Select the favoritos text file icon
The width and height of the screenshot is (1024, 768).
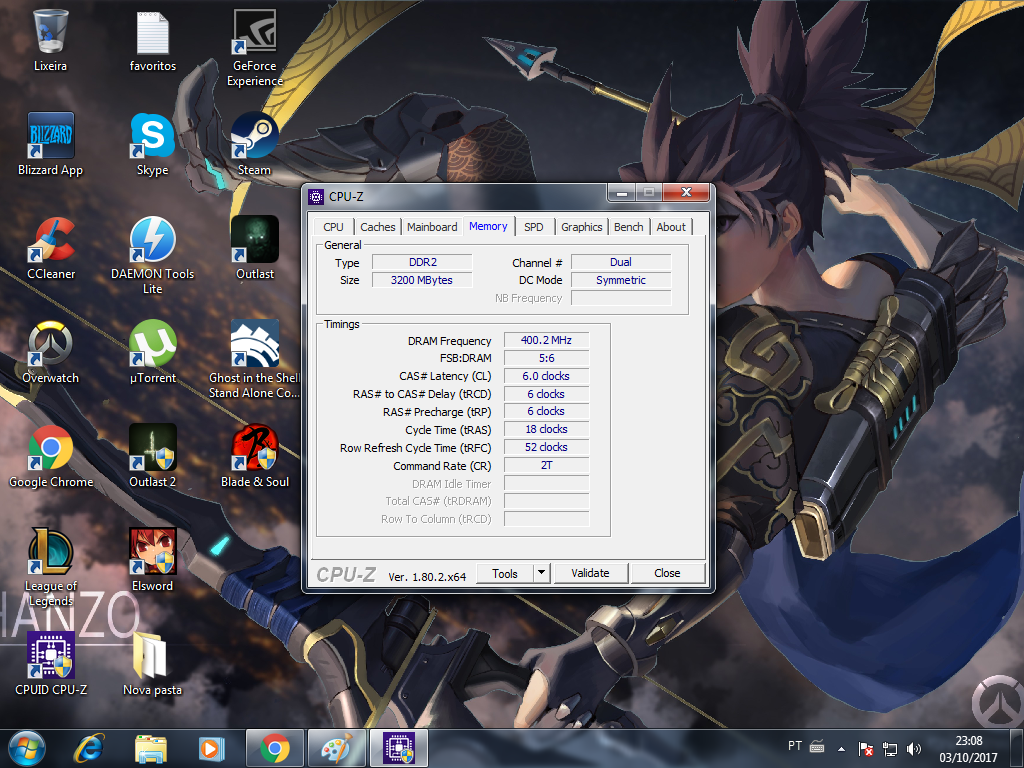[152, 40]
